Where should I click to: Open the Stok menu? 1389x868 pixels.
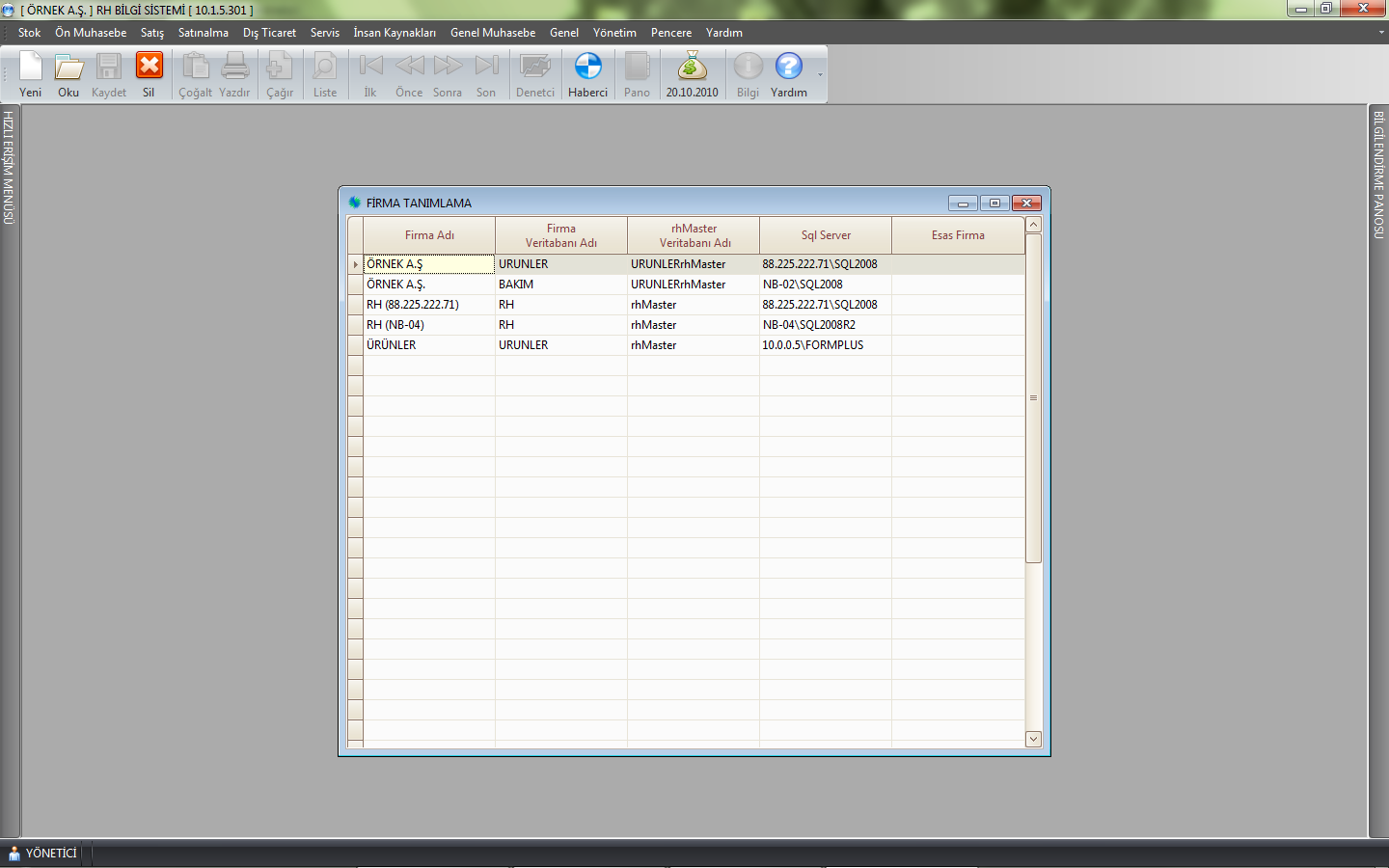[x=29, y=33]
